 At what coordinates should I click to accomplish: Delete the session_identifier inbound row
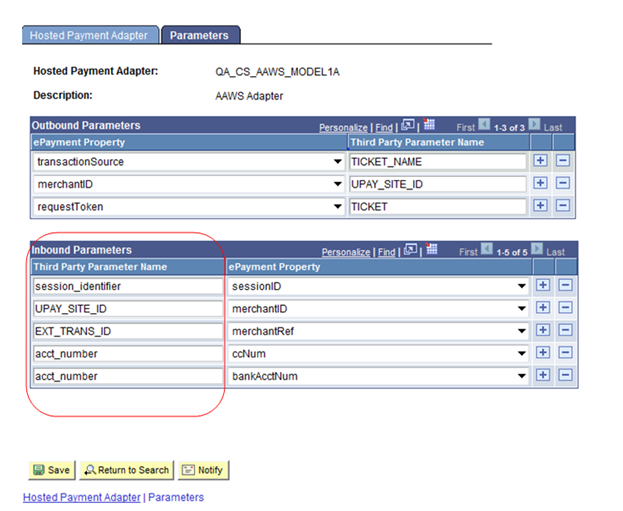(565, 285)
